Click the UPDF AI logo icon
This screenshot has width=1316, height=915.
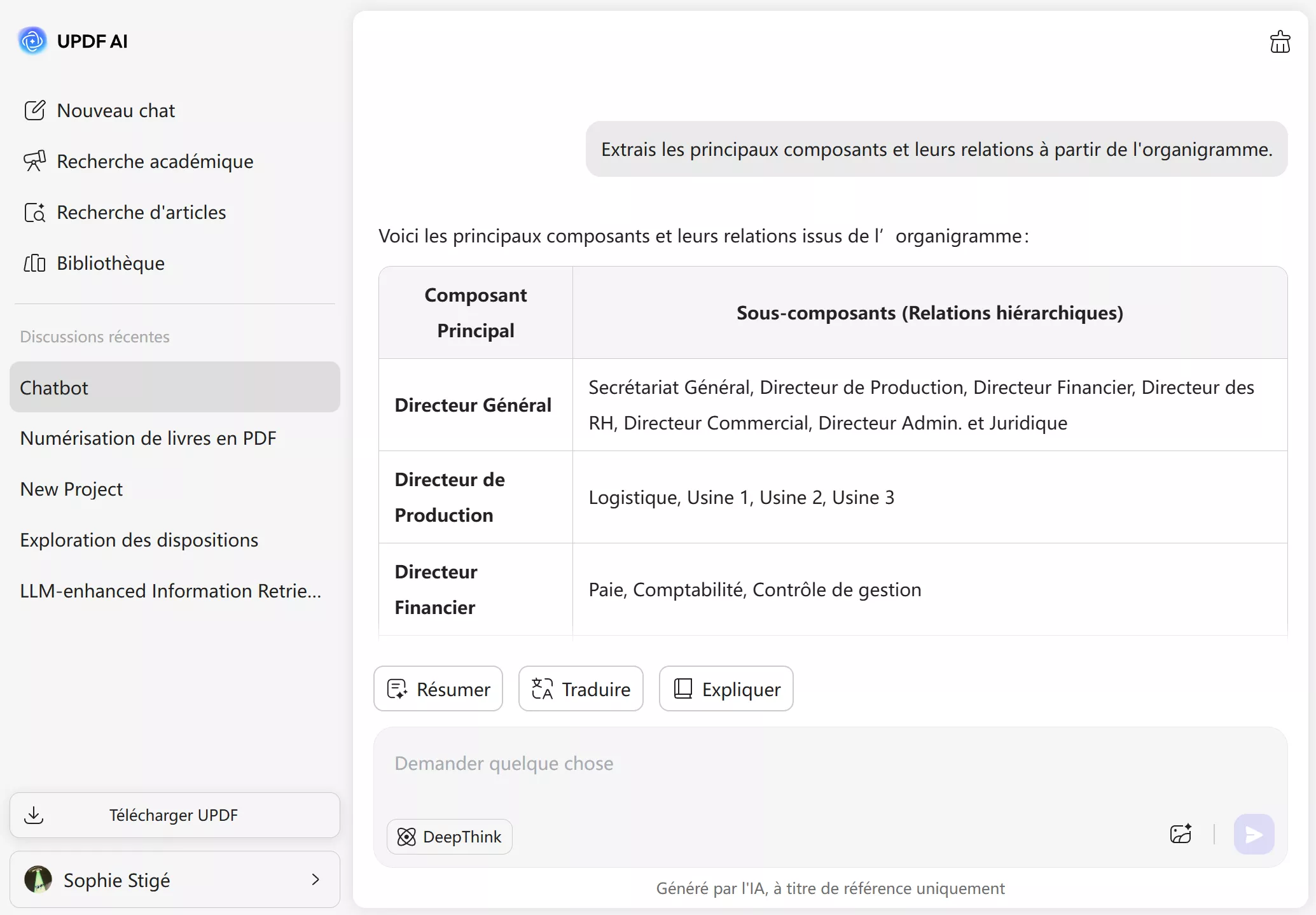32,41
